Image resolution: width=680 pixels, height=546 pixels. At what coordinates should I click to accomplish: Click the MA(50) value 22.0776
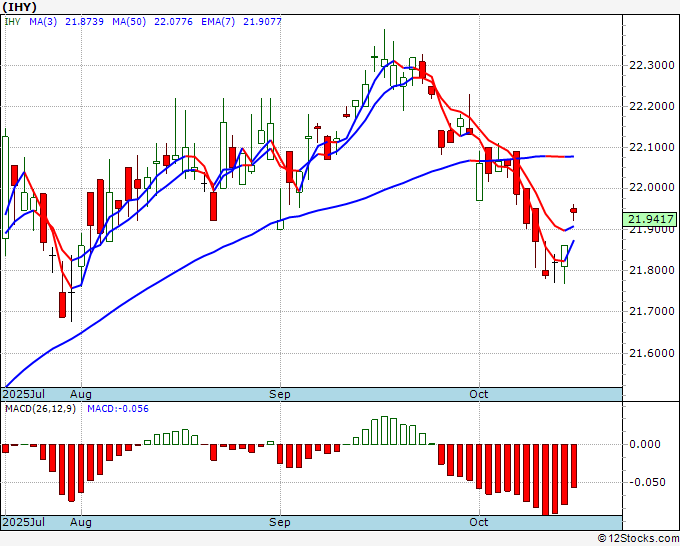tap(173, 21)
